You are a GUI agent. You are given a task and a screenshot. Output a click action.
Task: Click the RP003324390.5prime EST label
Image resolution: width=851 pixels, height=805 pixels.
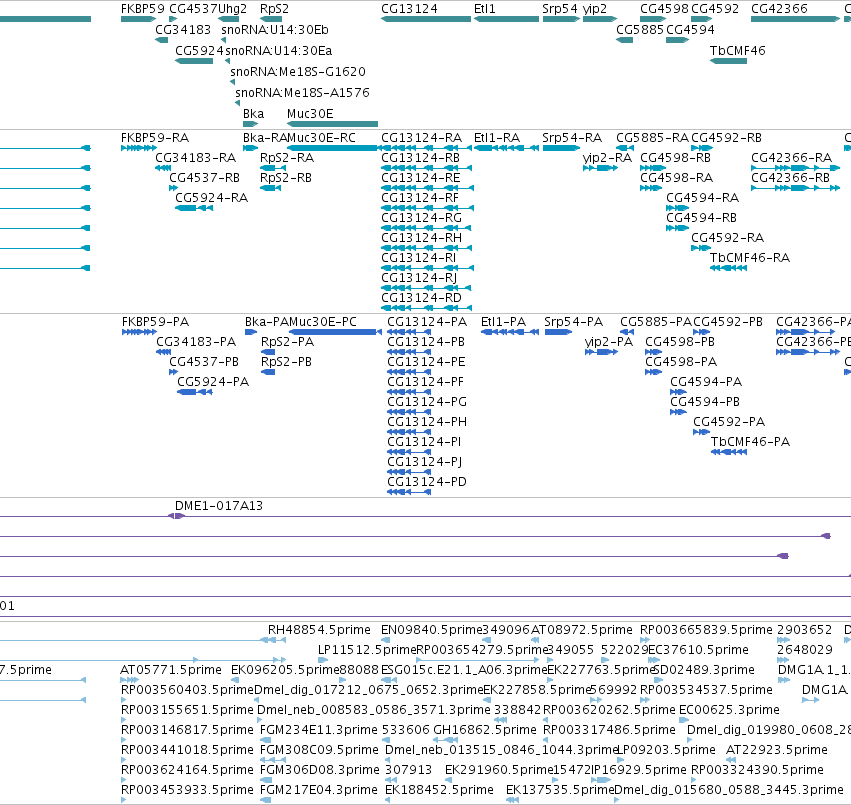pyautogui.click(x=757, y=770)
